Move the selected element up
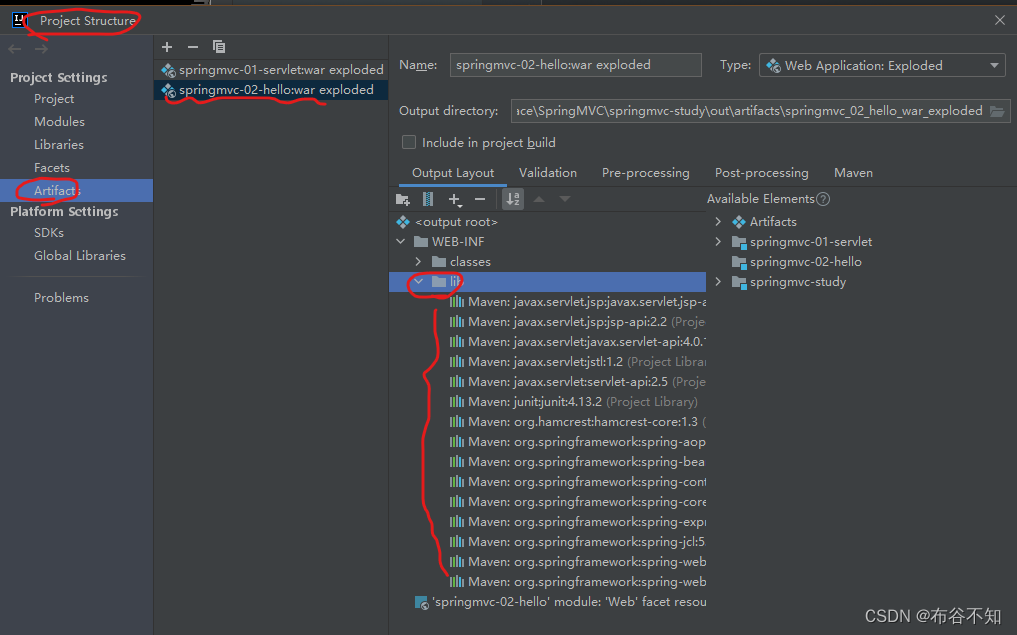Screen dimensions: 1017x635 pyautogui.click(x=539, y=199)
